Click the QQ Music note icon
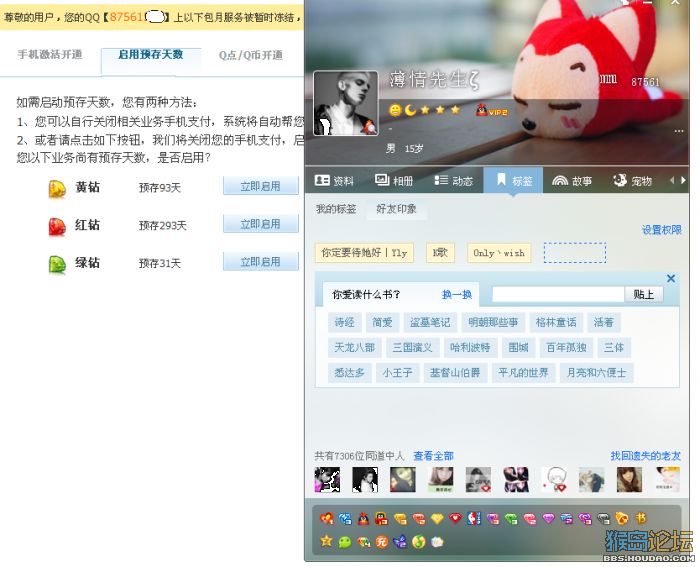The width and height of the screenshot is (700, 567). pyautogui.click(x=419, y=542)
